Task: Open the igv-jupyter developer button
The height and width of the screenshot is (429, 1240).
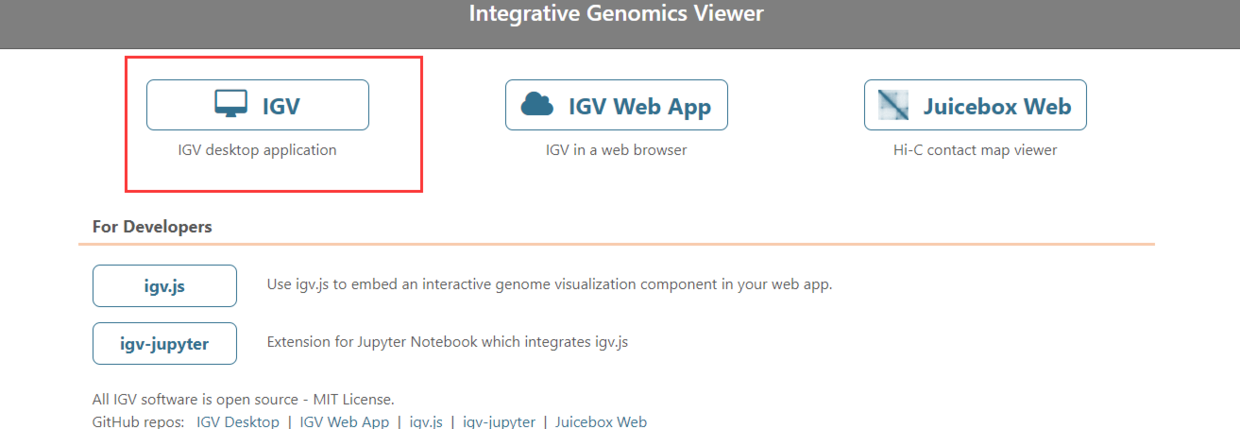Action: pos(165,343)
